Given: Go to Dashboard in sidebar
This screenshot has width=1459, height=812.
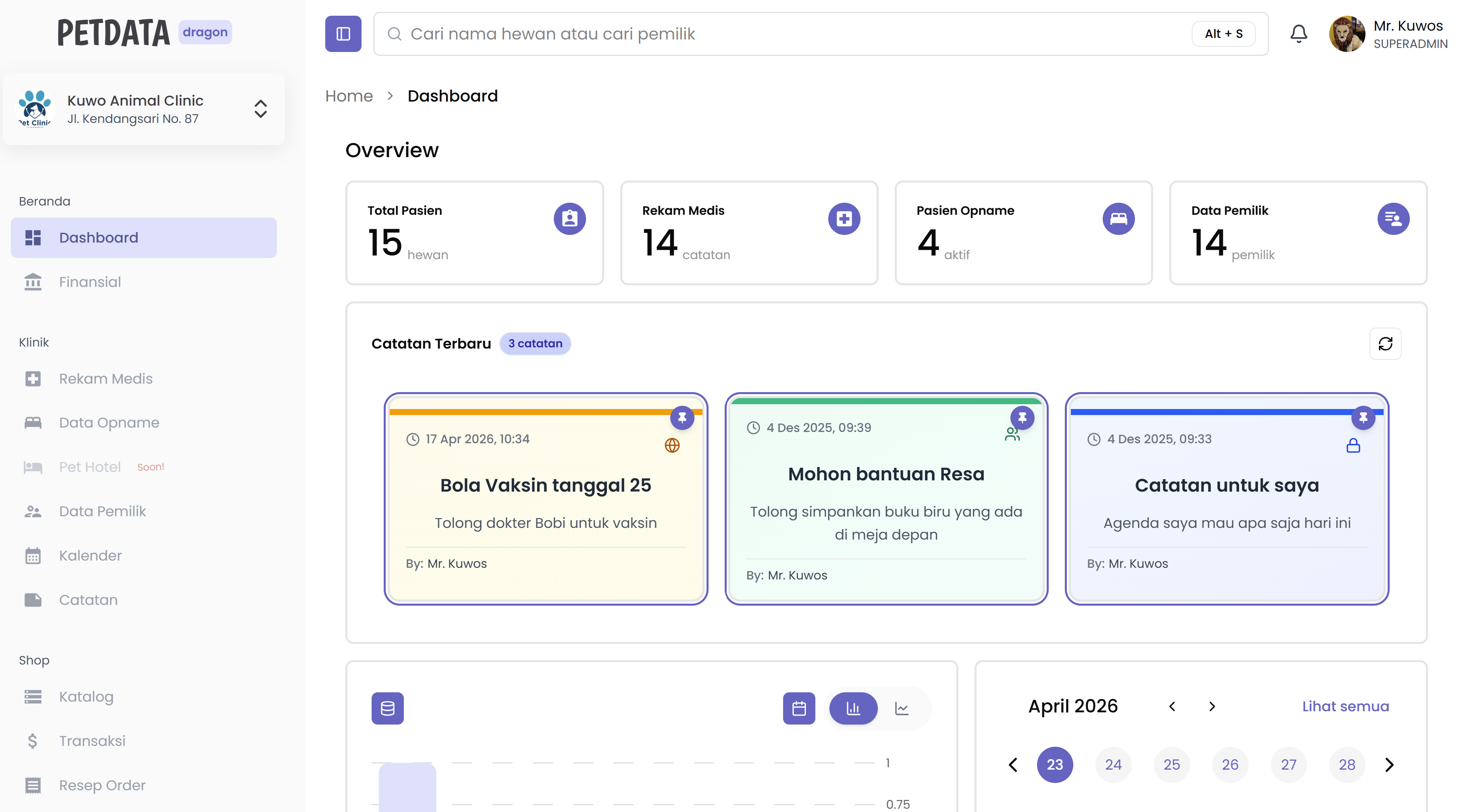Looking at the screenshot, I should coord(144,238).
